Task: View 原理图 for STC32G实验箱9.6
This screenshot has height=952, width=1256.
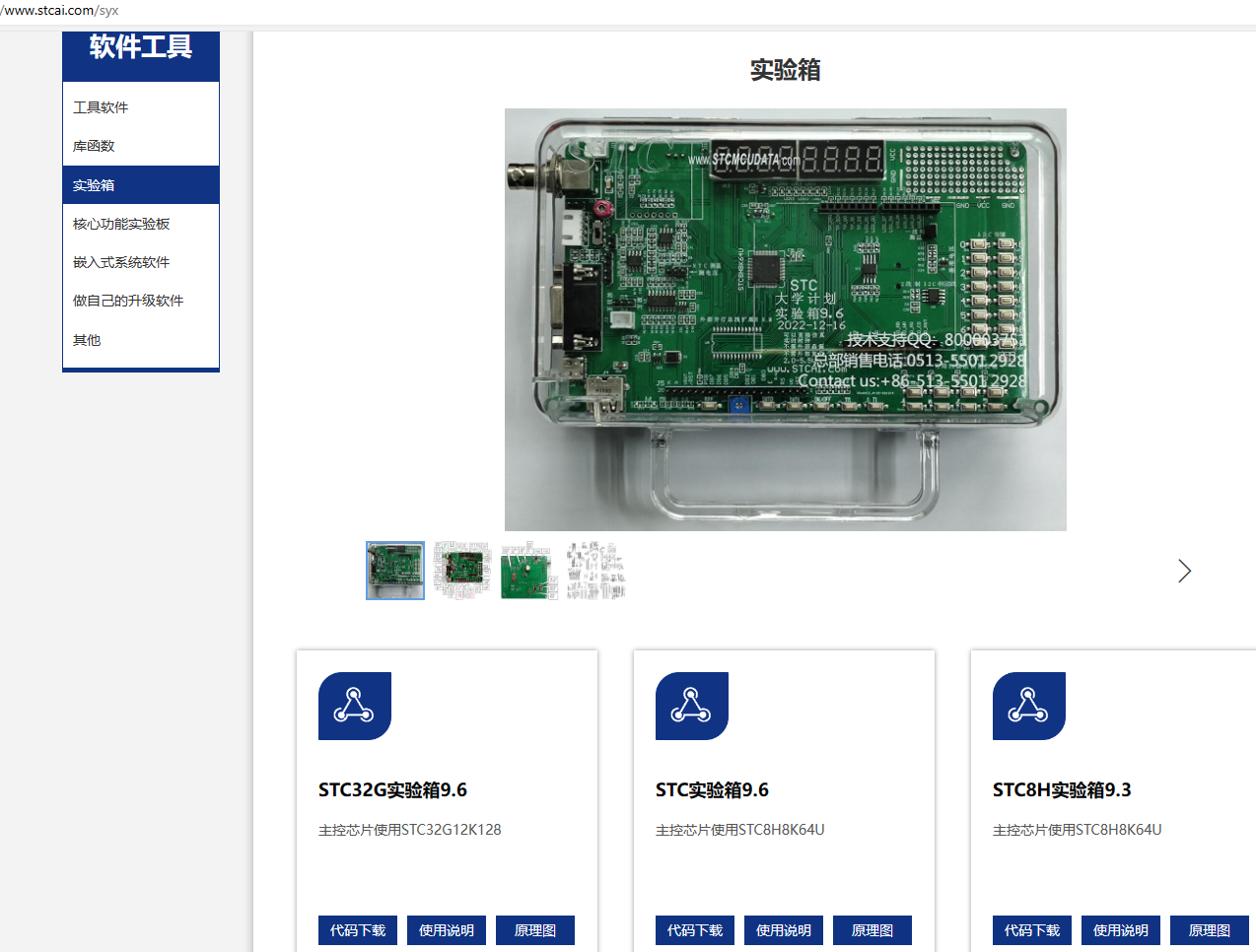Action: [535, 930]
